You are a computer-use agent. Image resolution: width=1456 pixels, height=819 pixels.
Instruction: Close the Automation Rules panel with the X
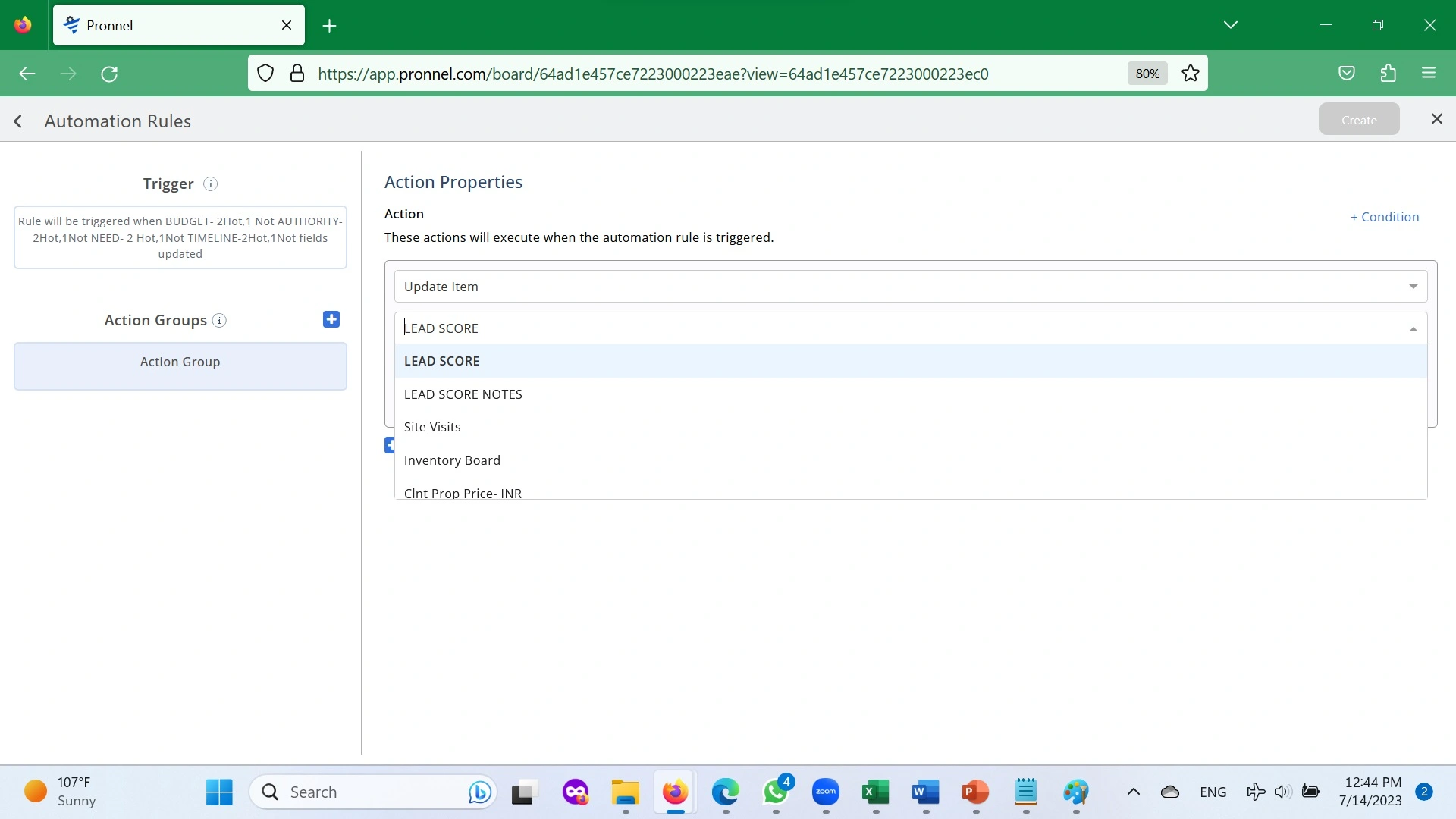tap(1436, 119)
